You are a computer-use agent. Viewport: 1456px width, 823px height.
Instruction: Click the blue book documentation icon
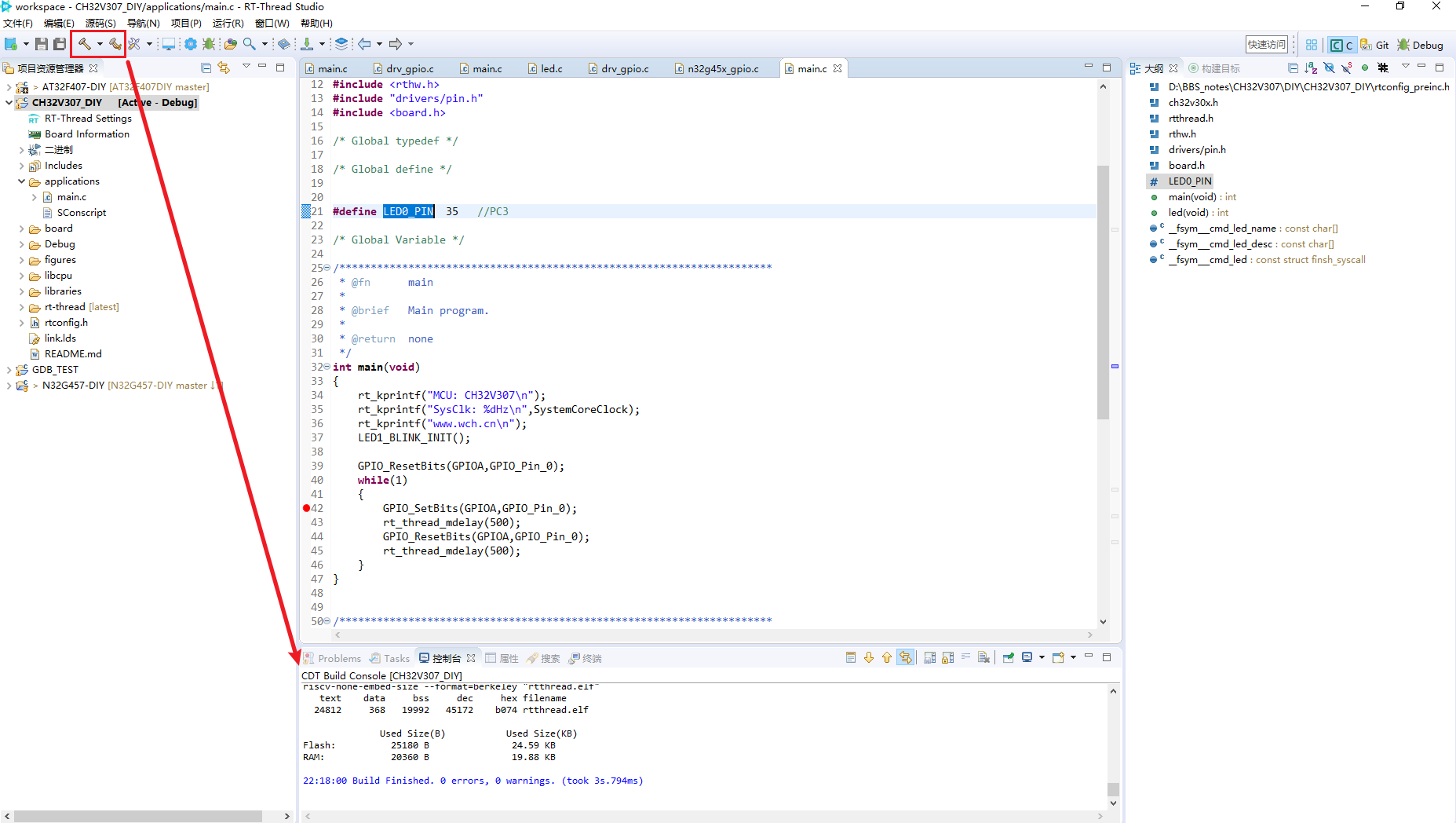(x=284, y=44)
